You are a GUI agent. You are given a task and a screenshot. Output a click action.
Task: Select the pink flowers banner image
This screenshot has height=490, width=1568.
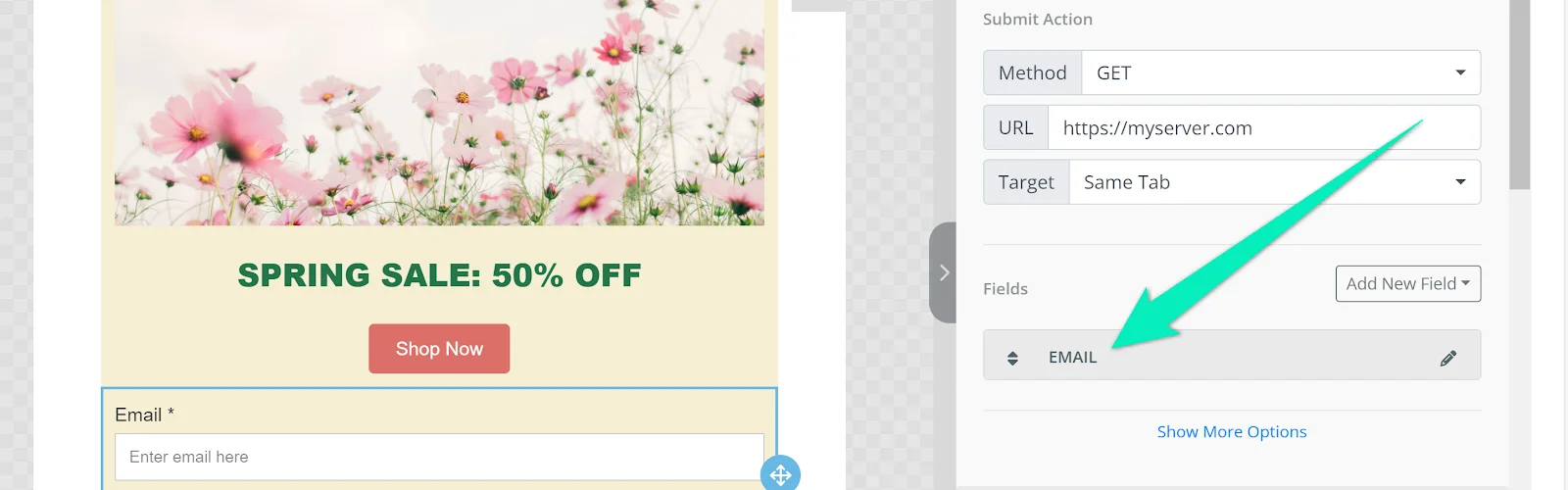[439, 113]
